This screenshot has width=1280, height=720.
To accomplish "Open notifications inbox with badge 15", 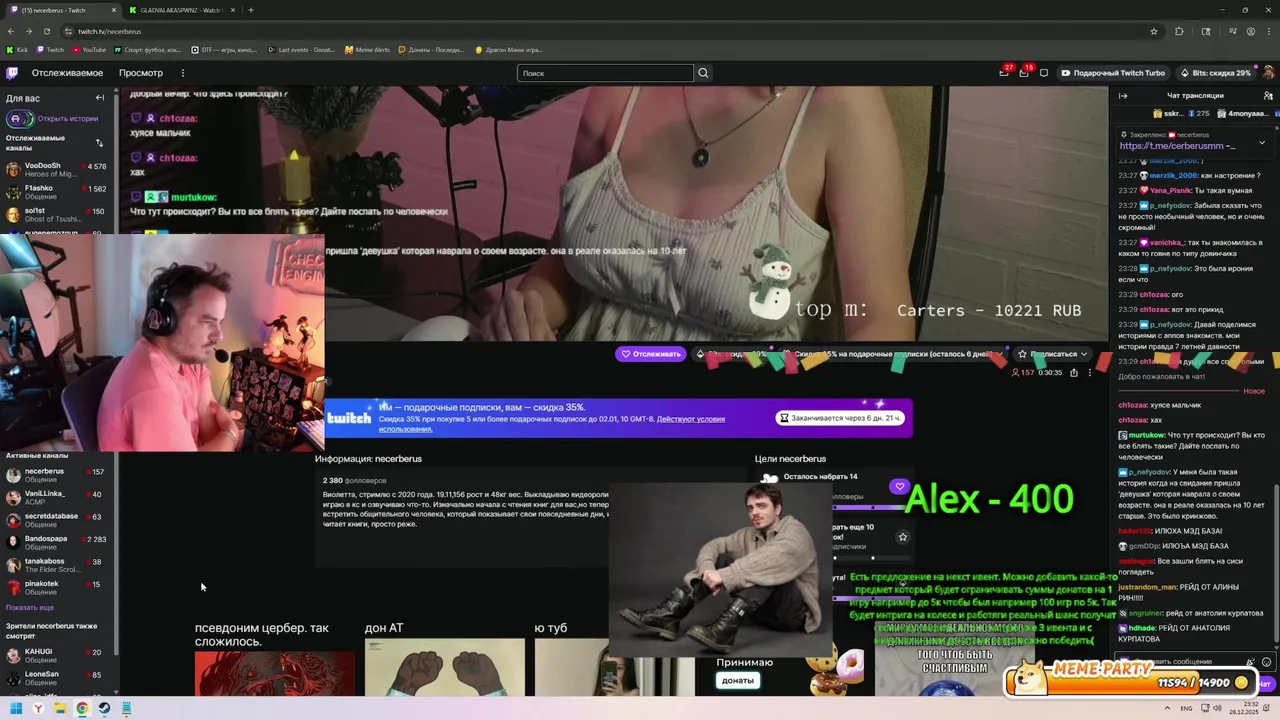I will click(x=1024, y=73).
